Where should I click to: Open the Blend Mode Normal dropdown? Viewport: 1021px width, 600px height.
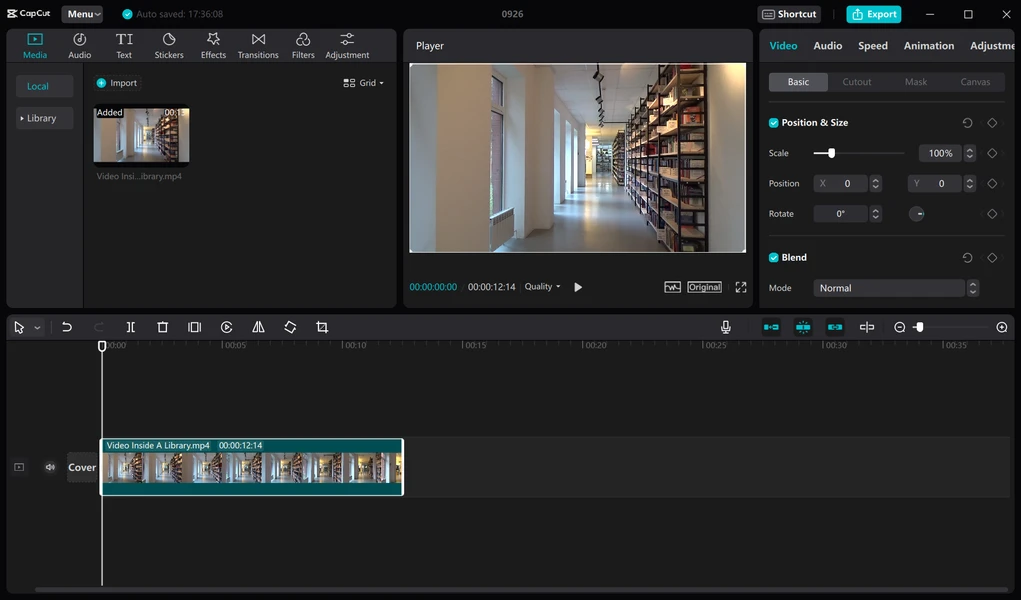click(896, 288)
